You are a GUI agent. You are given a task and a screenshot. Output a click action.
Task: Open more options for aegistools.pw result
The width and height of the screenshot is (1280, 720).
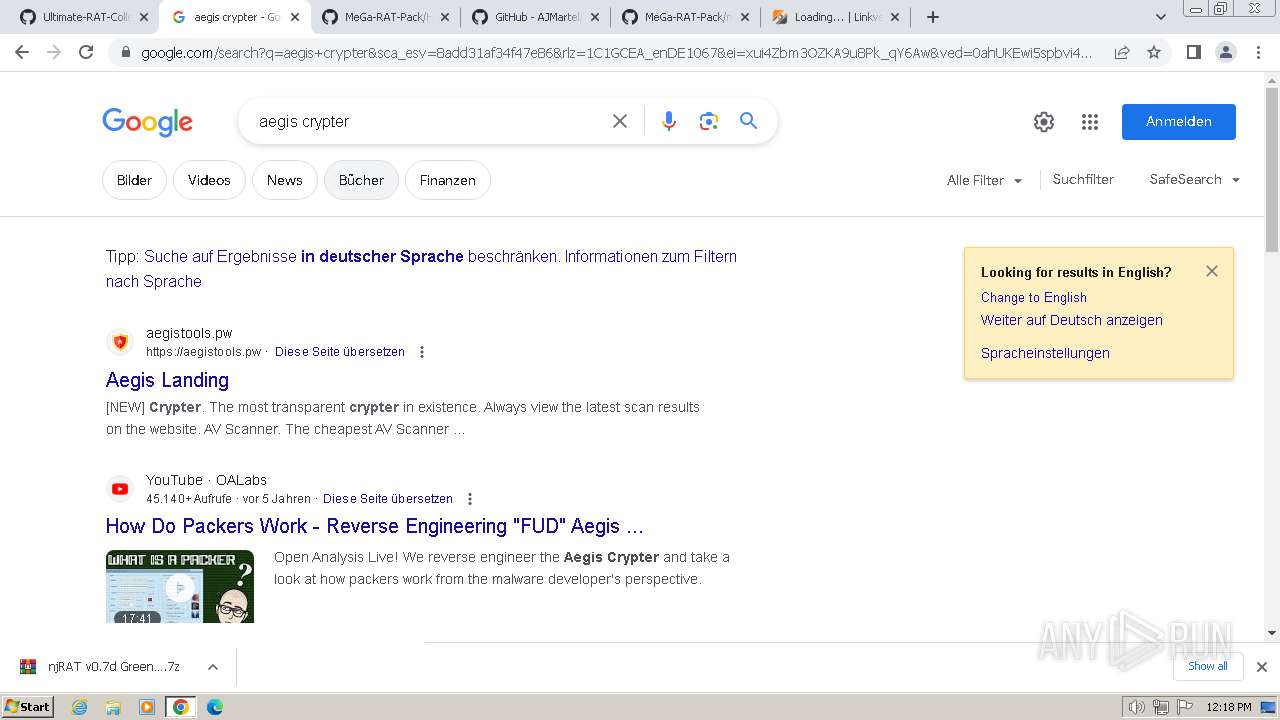(422, 352)
